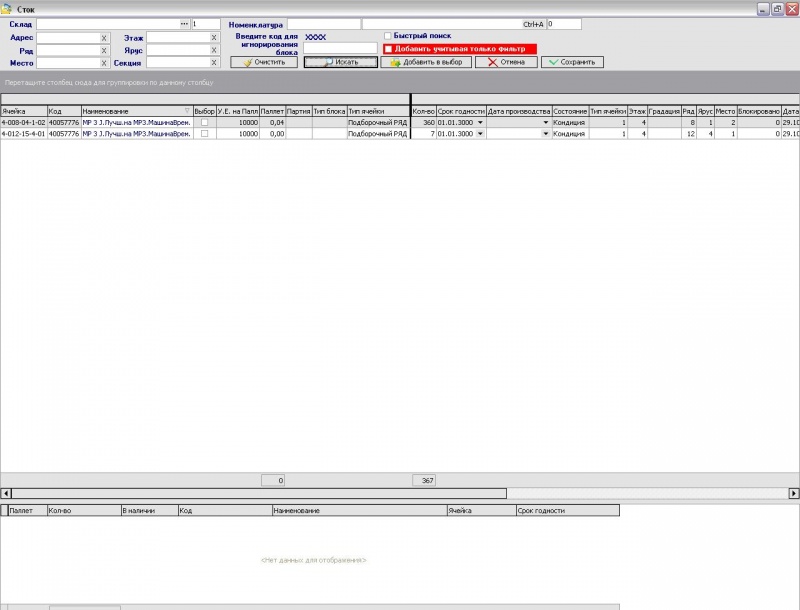Enable the Быстрый поиск checkbox
Screen dimensions: 800x610
click(388, 36)
